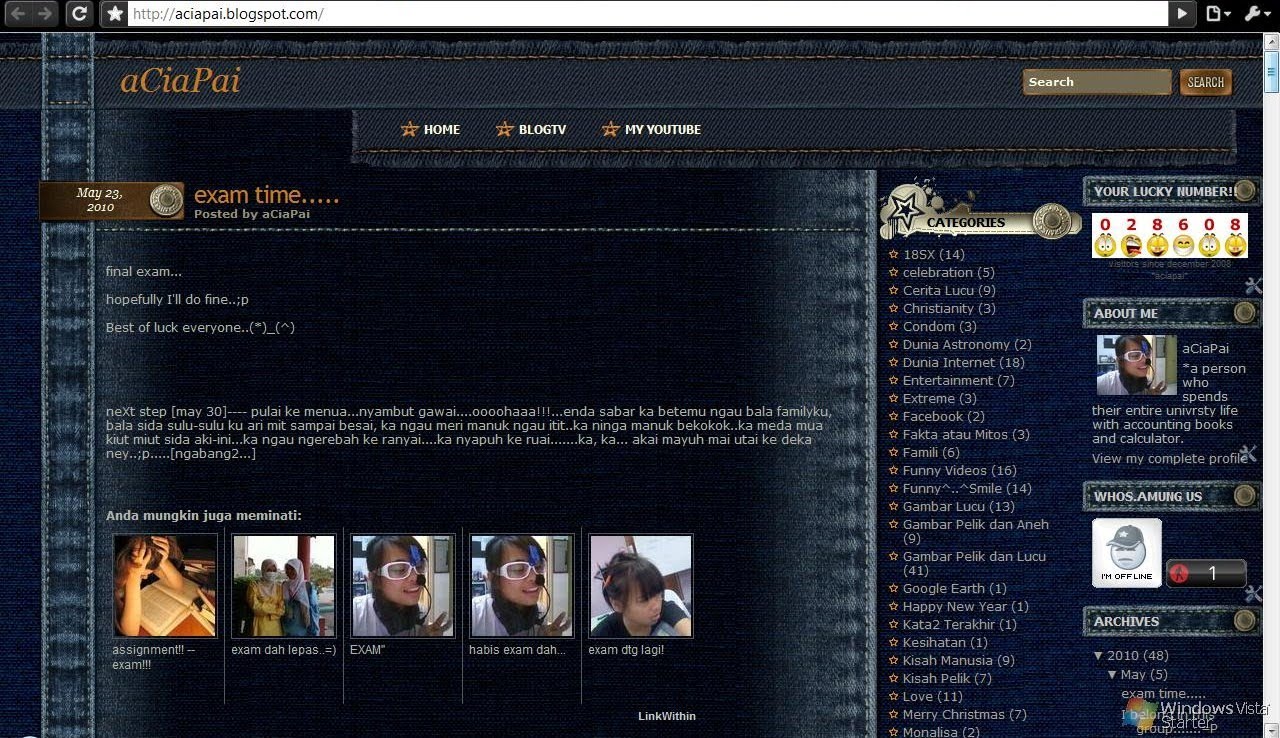Open the 'assignment!! -- exam!!!' related thumbnail
1280x738 pixels.
[165, 585]
